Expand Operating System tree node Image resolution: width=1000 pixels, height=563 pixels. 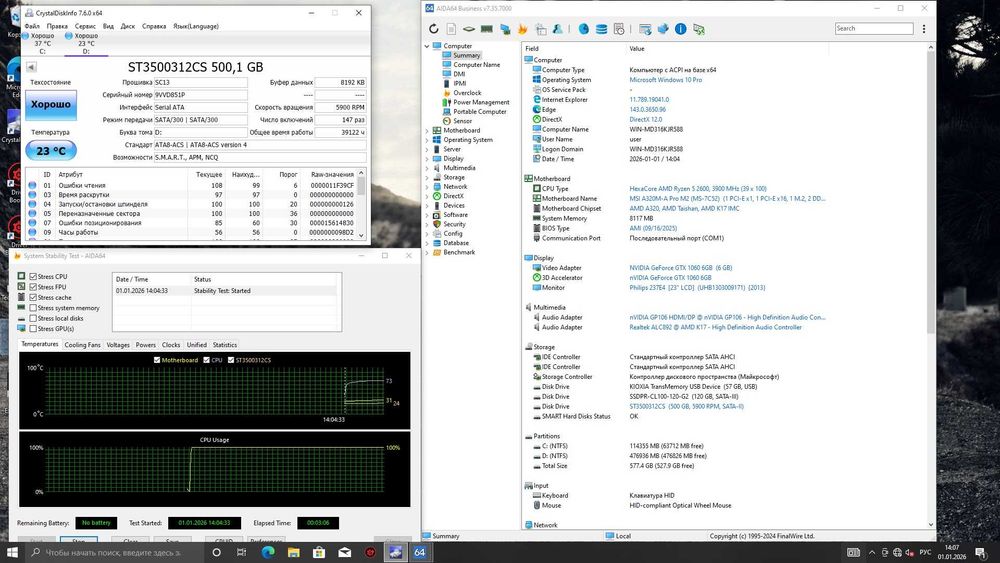pos(427,140)
